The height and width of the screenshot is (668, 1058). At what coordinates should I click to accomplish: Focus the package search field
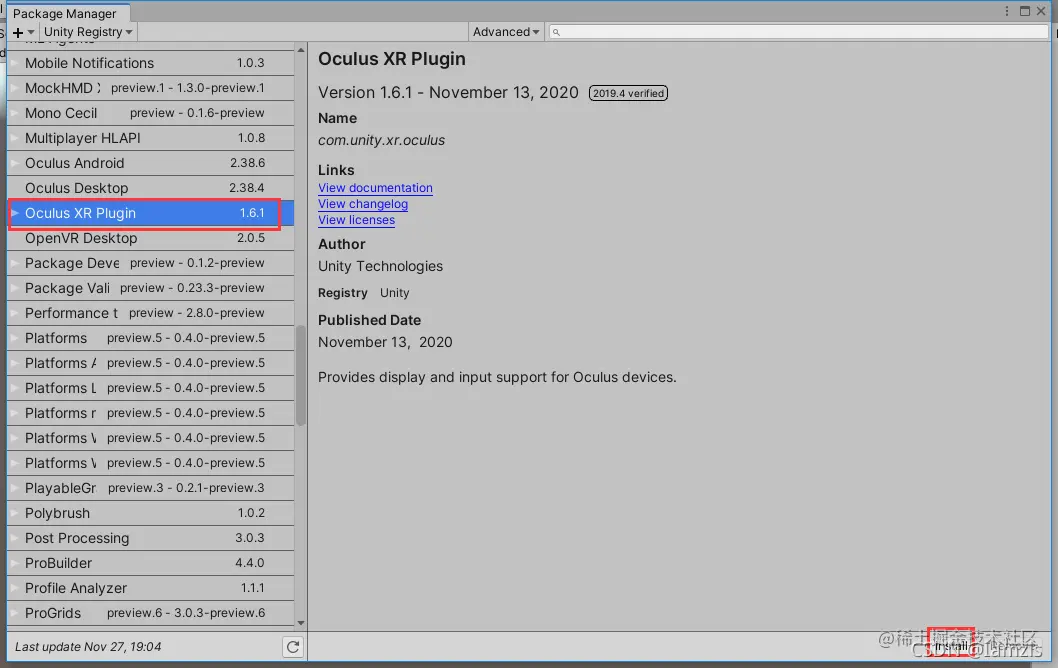pos(798,32)
